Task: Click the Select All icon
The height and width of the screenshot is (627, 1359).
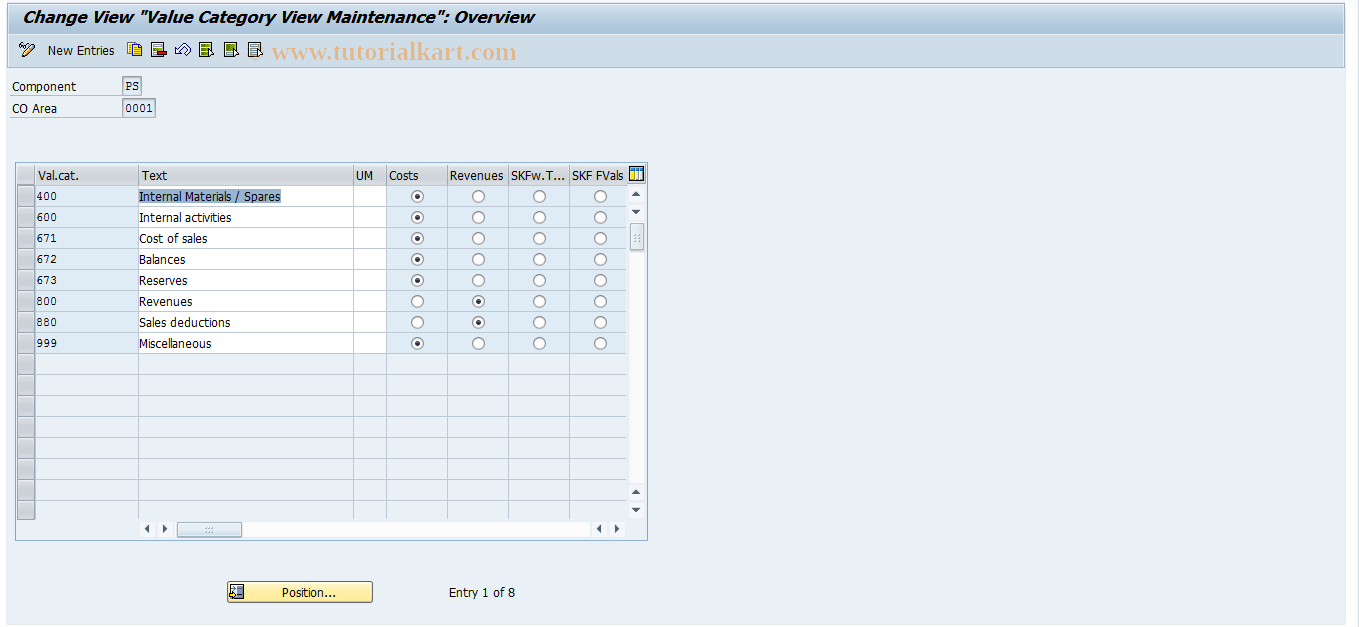Action: pyautogui.click(x=206, y=49)
